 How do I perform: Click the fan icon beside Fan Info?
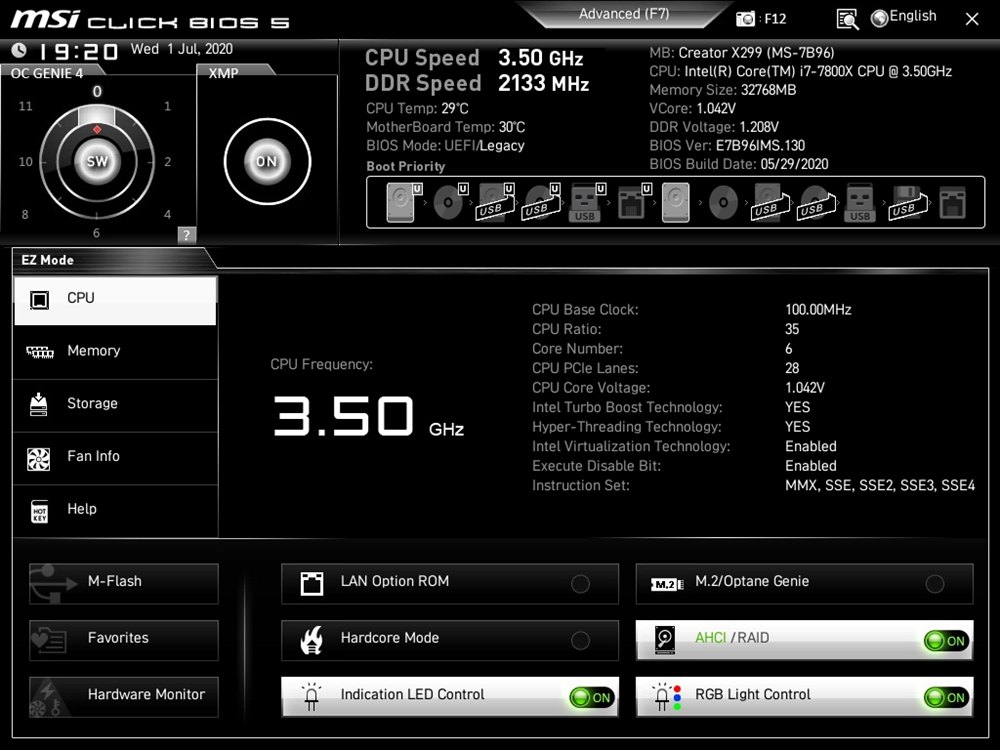pyautogui.click(x=39, y=459)
